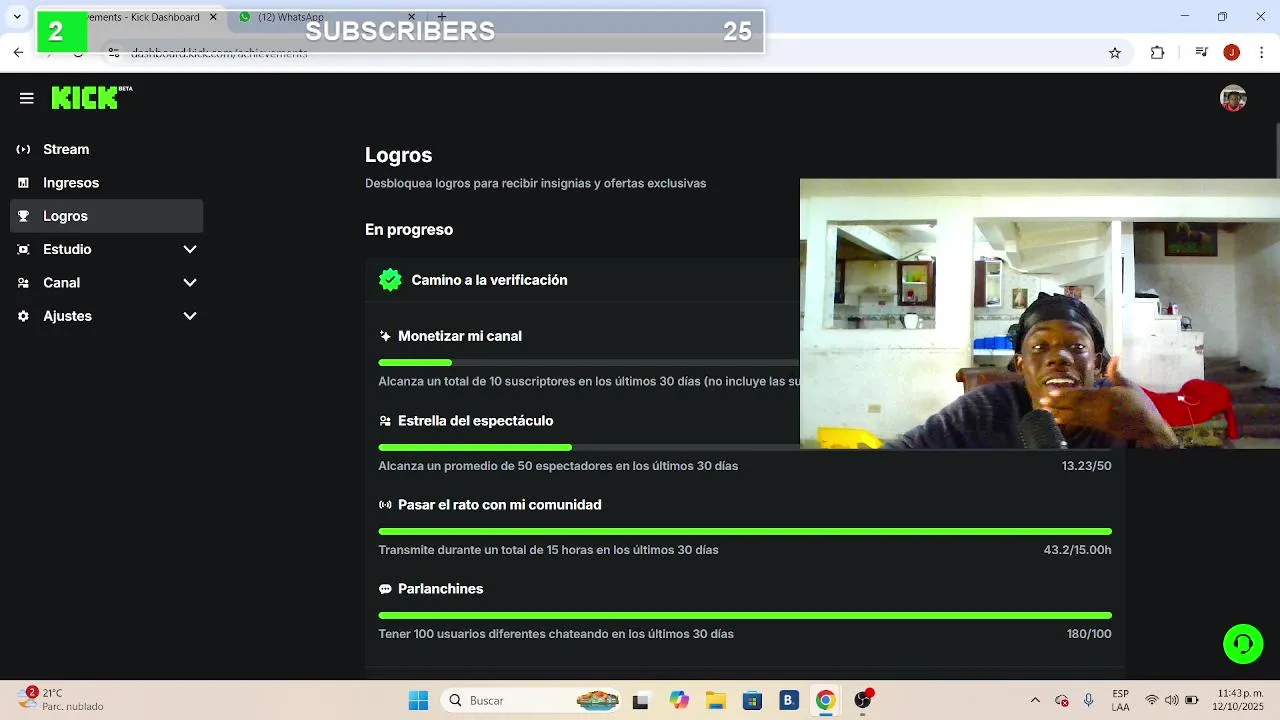
Task: Open File Explorer from taskbar
Action: [x=715, y=700]
